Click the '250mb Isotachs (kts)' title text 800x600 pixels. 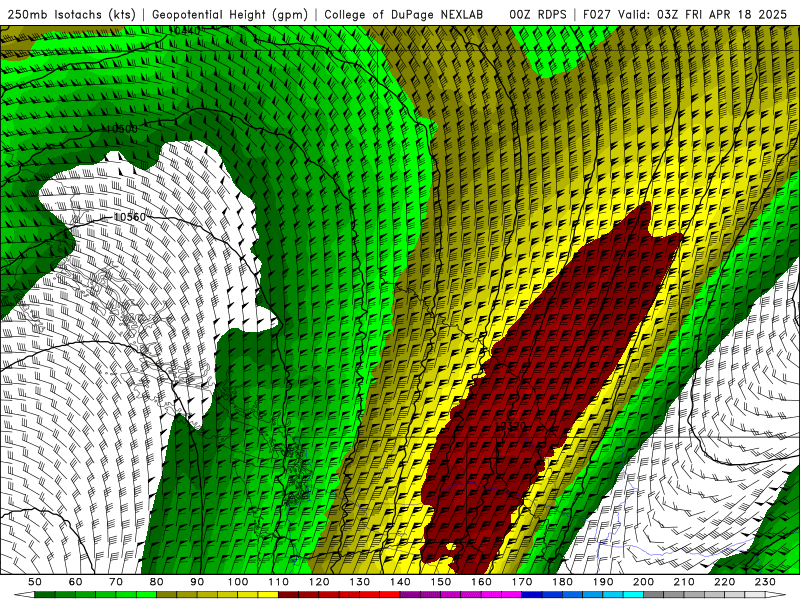(72, 14)
